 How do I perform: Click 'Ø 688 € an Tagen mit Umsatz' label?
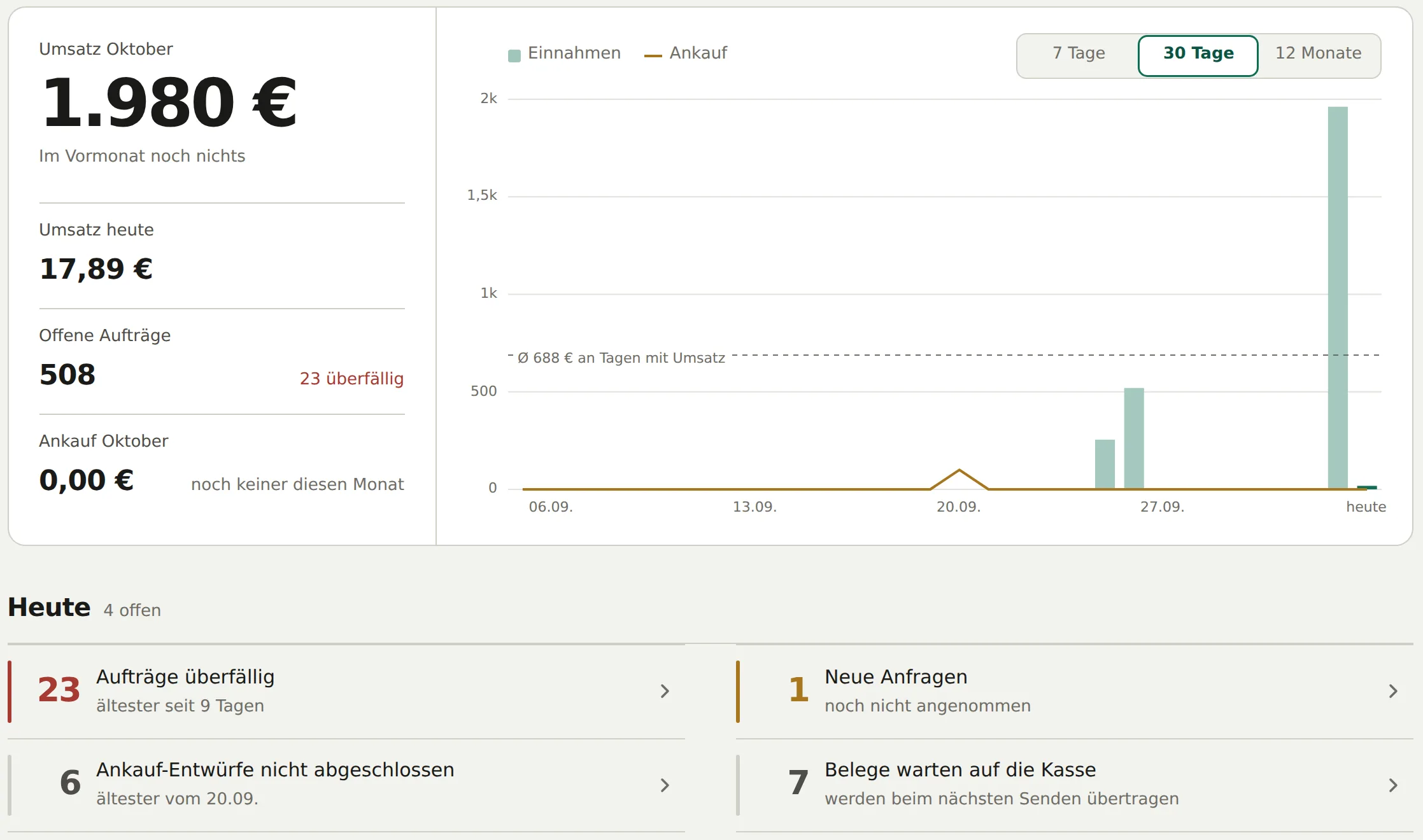[x=621, y=358]
